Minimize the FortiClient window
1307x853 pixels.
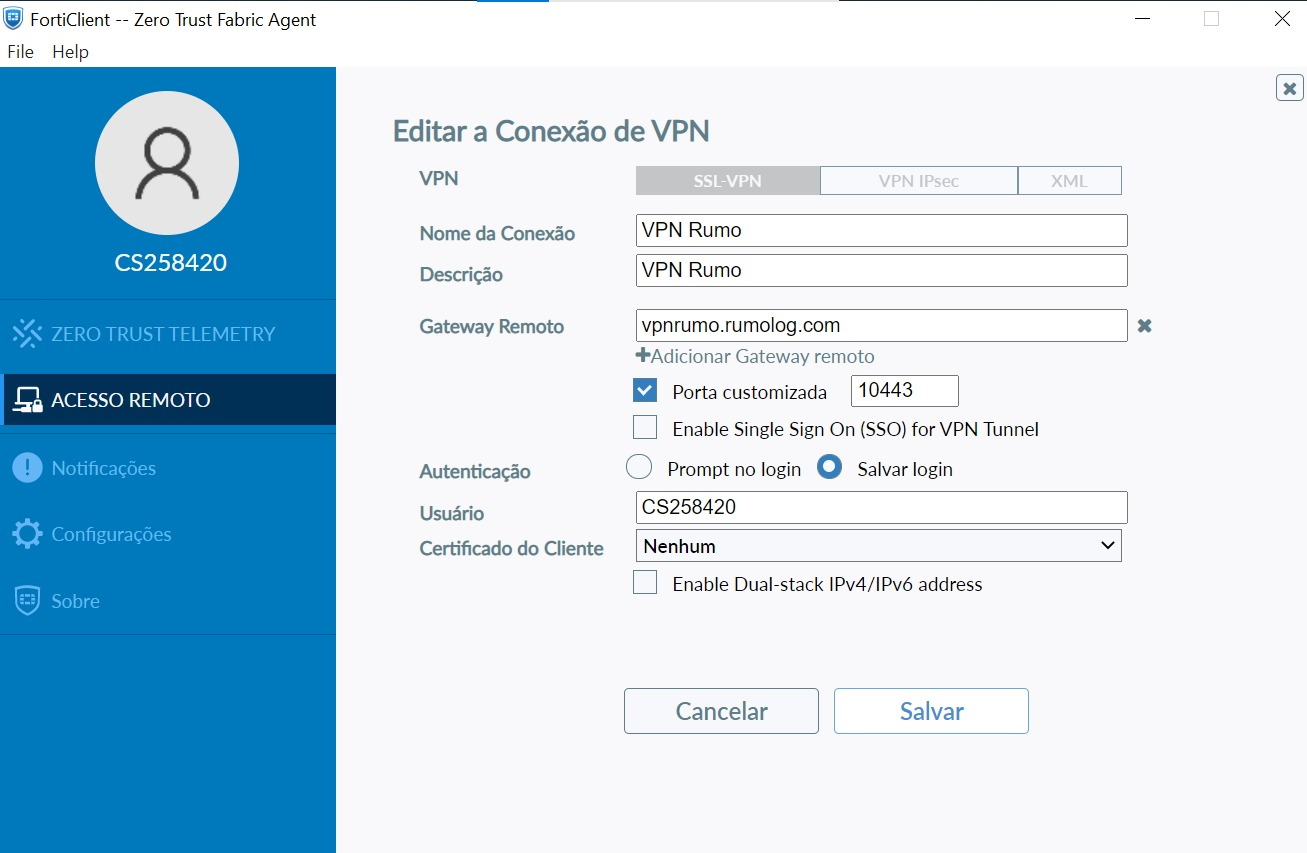(1142, 18)
